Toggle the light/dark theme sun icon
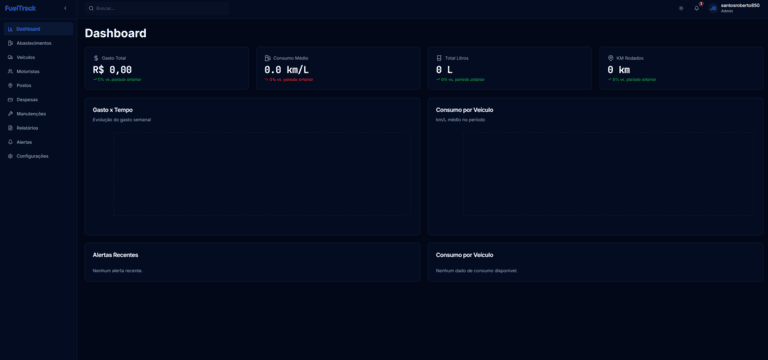This screenshot has height=360, width=768. [x=681, y=8]
